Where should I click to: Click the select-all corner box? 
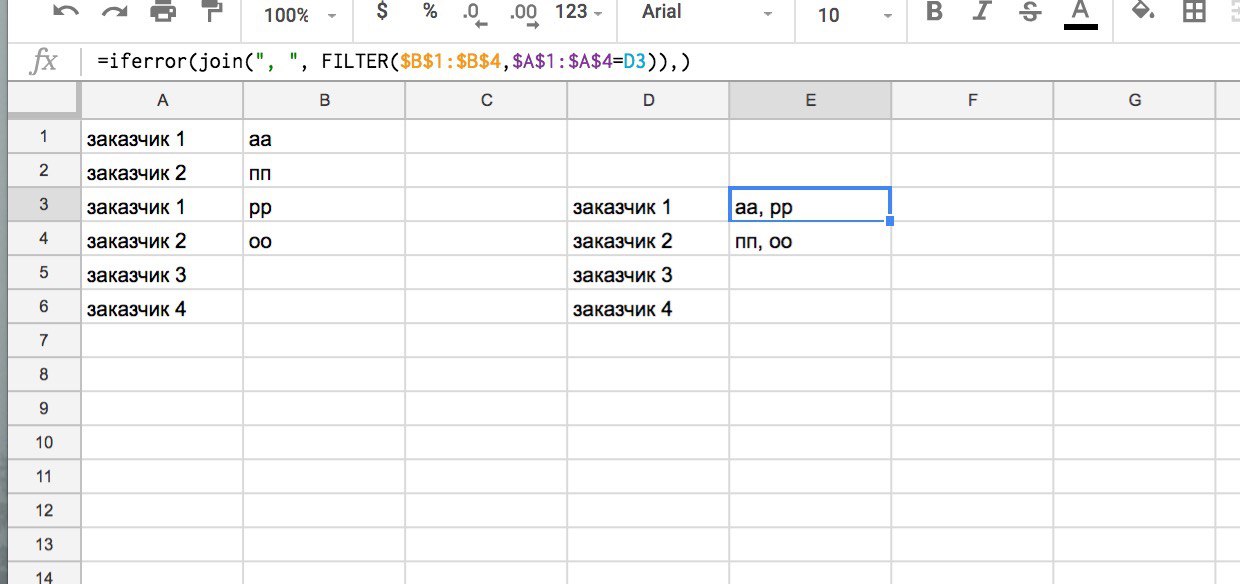(x=42, y=100)
